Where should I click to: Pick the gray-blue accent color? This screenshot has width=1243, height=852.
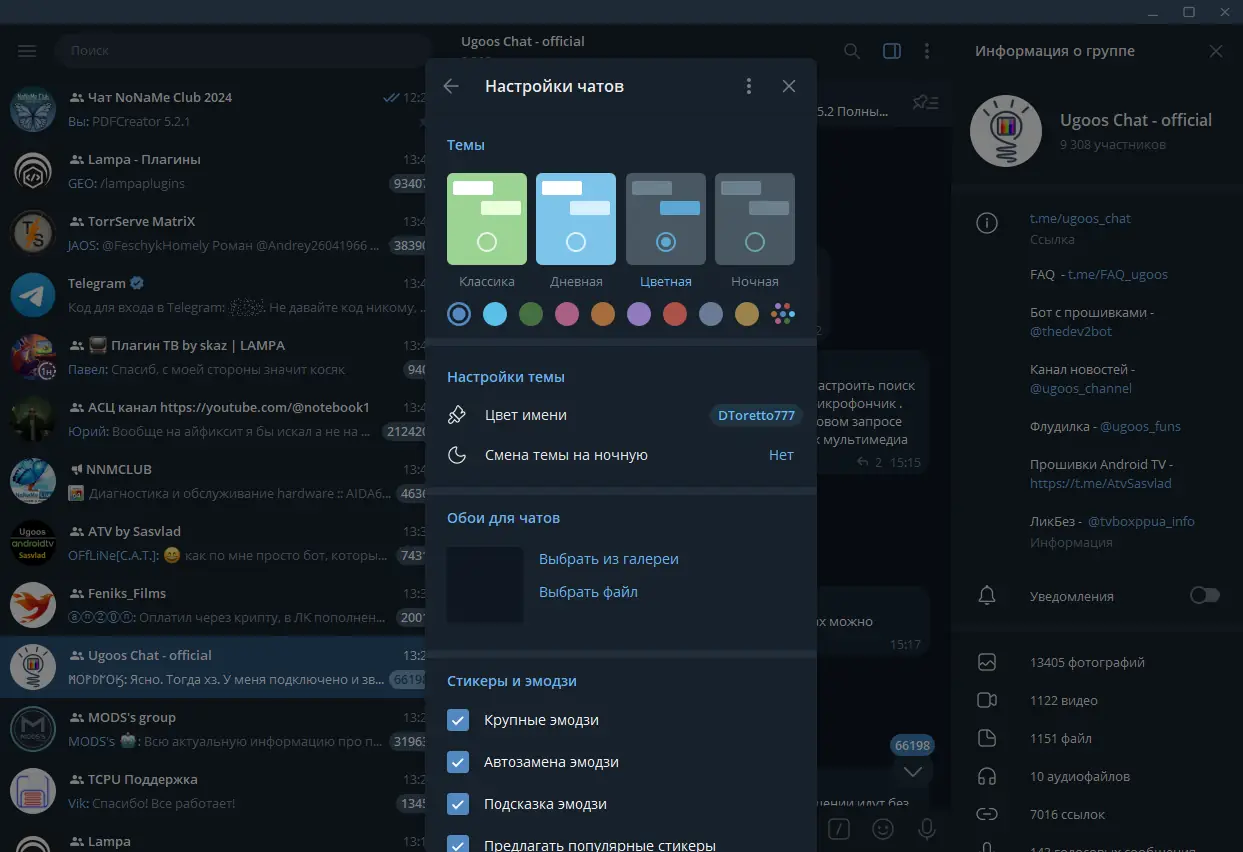711,314
